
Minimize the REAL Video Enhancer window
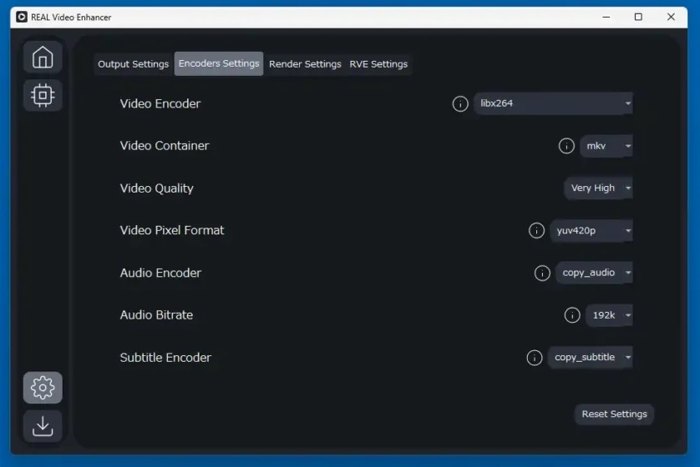pyautogui.click(x=606, y=17)
